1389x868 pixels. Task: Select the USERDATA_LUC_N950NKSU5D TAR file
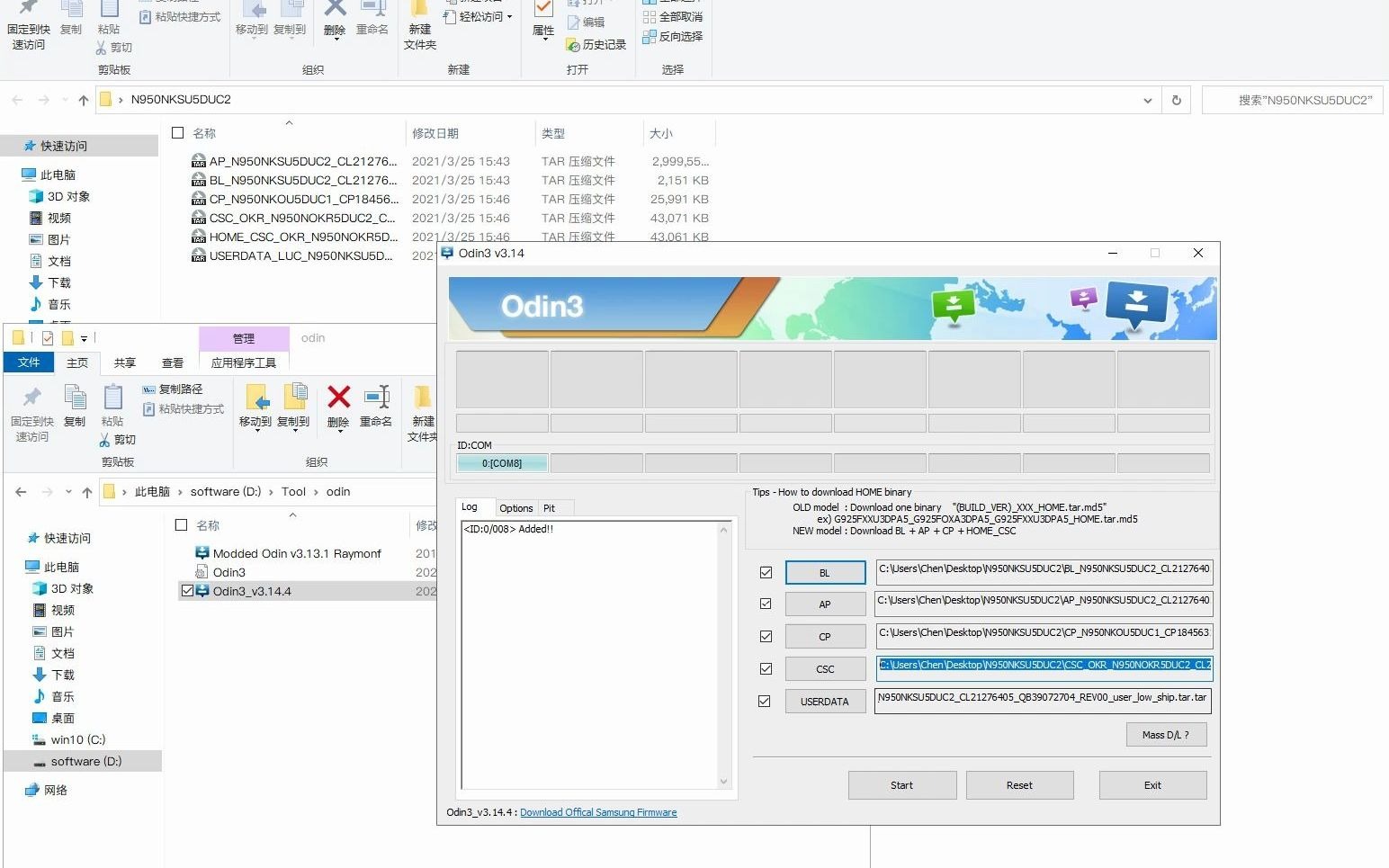[300, 255]
